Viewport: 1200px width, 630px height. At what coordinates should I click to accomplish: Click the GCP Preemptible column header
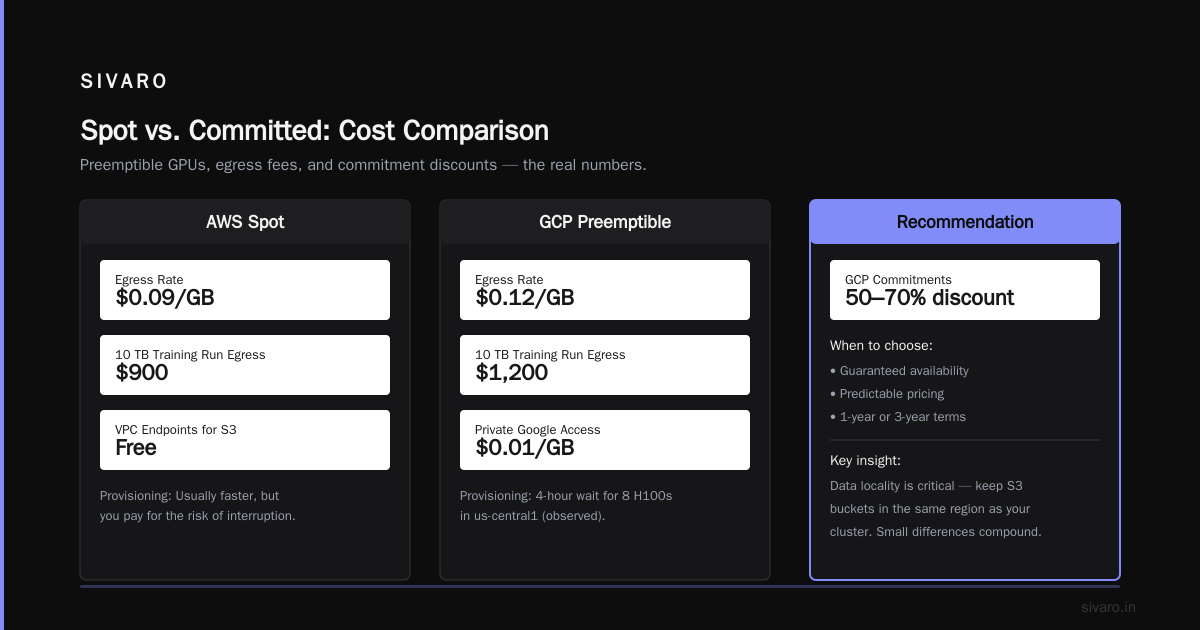605,222
